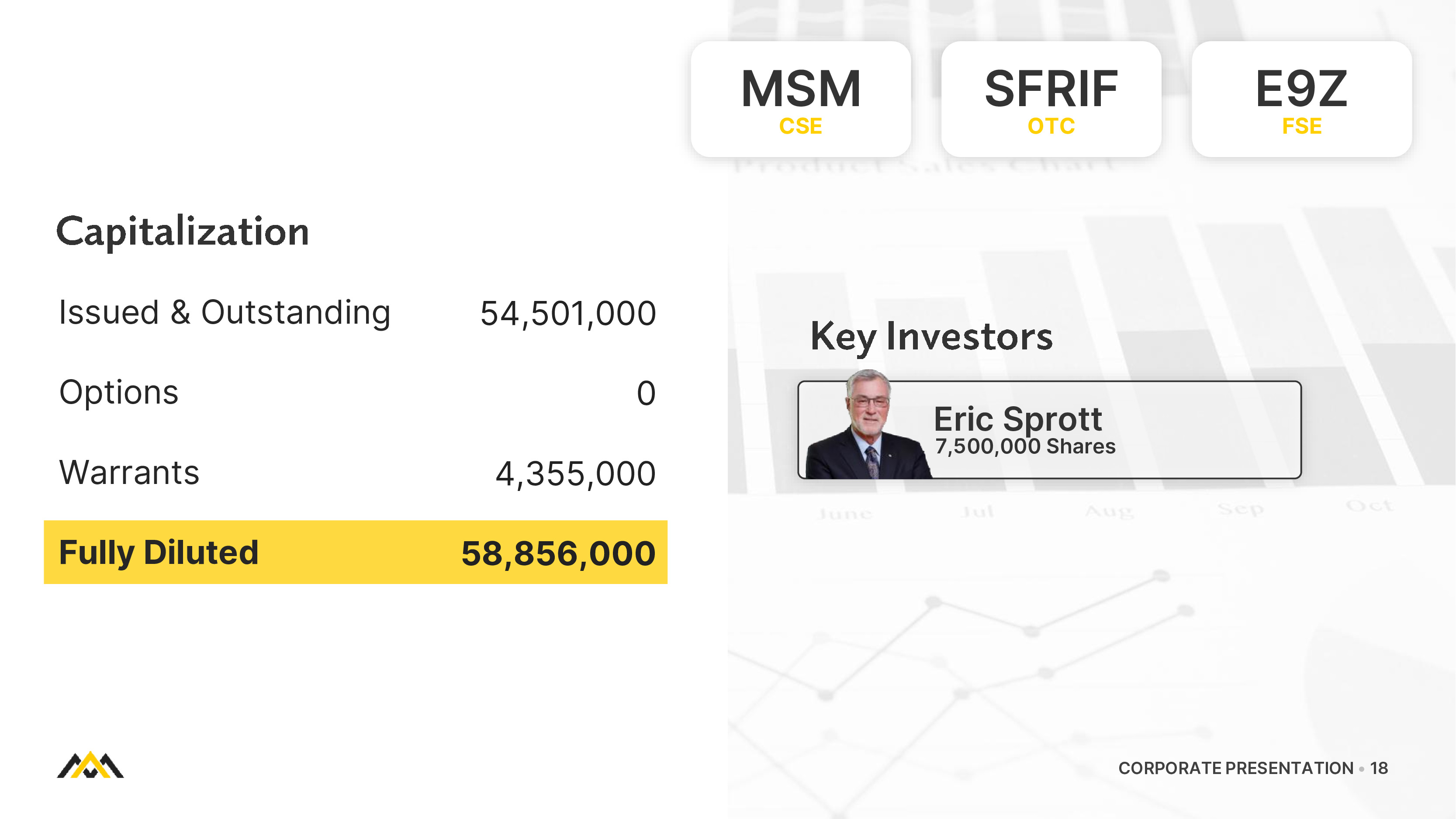Image resolution: width=1456 pixels, height=819 pixels.
Task: Select the SFRIF OTC ticker card
Action: [1051, 100]
